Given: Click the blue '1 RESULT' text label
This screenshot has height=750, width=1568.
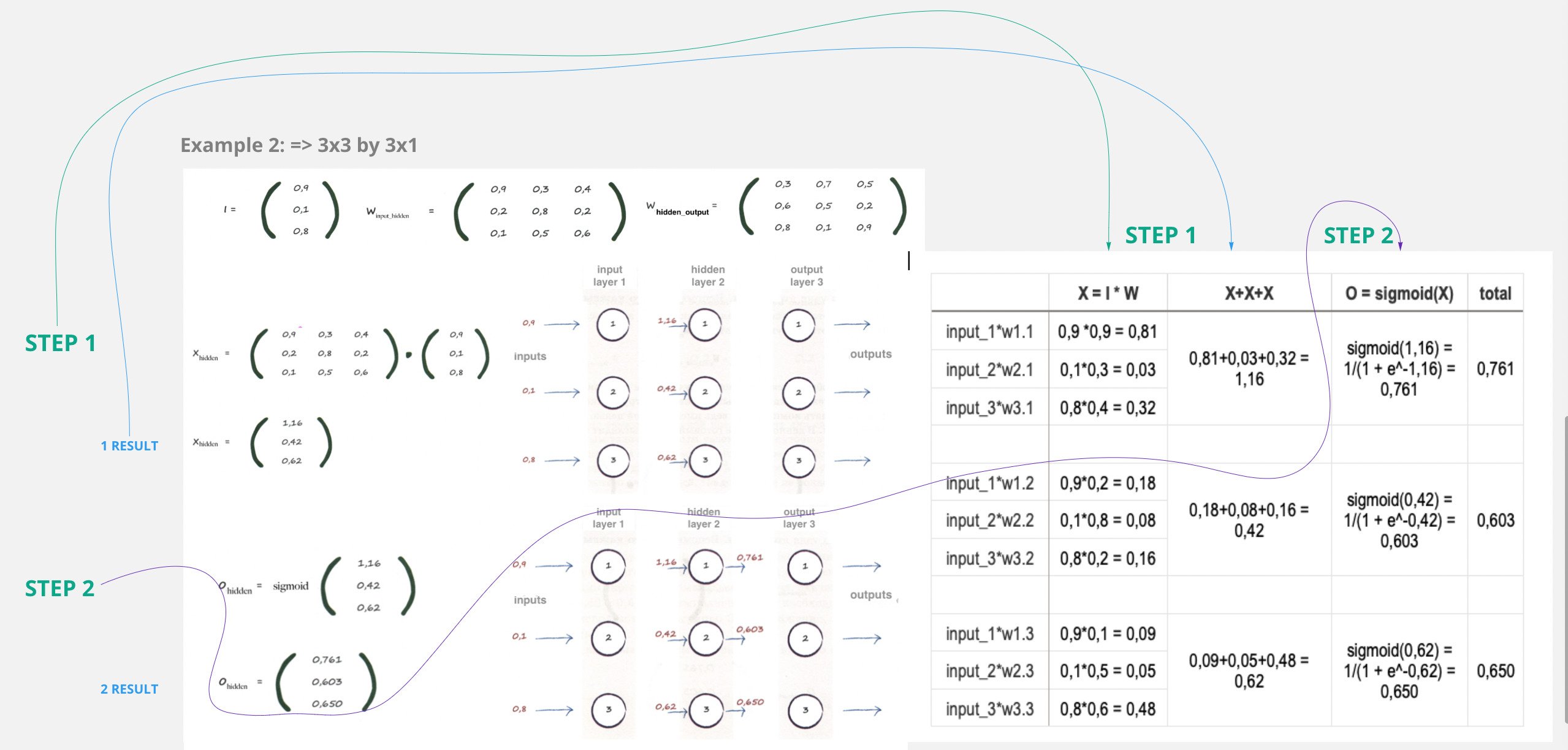Looking at the screenshot, I should click(129, 446).
